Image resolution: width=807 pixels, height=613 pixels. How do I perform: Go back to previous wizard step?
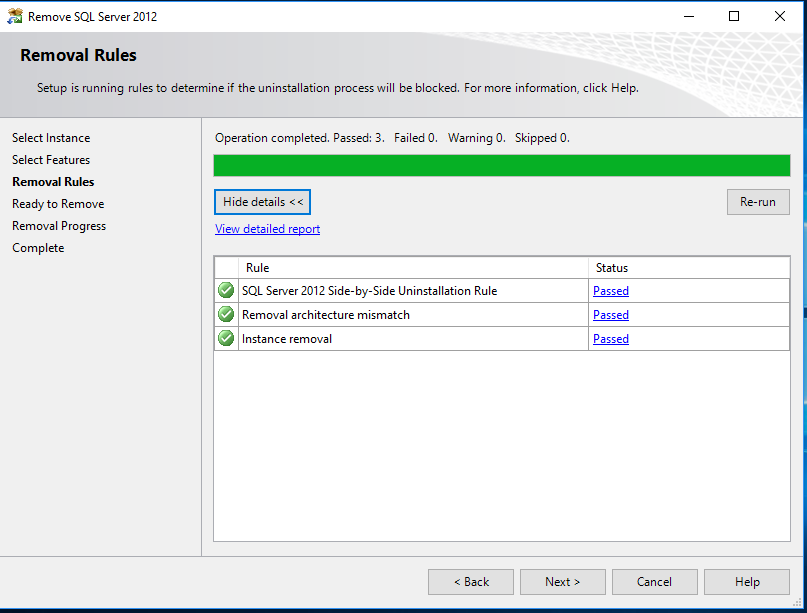(x=470, y=581)
